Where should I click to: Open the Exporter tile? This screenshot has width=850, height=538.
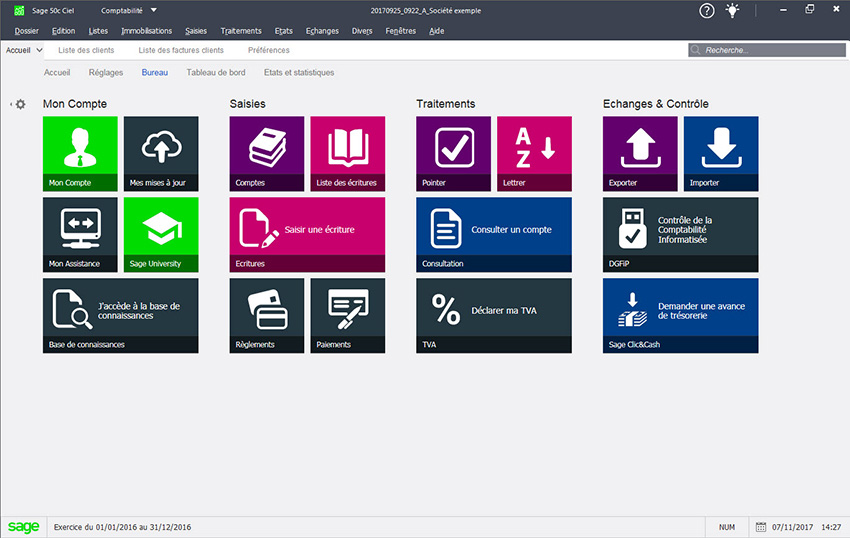(640, 153)
